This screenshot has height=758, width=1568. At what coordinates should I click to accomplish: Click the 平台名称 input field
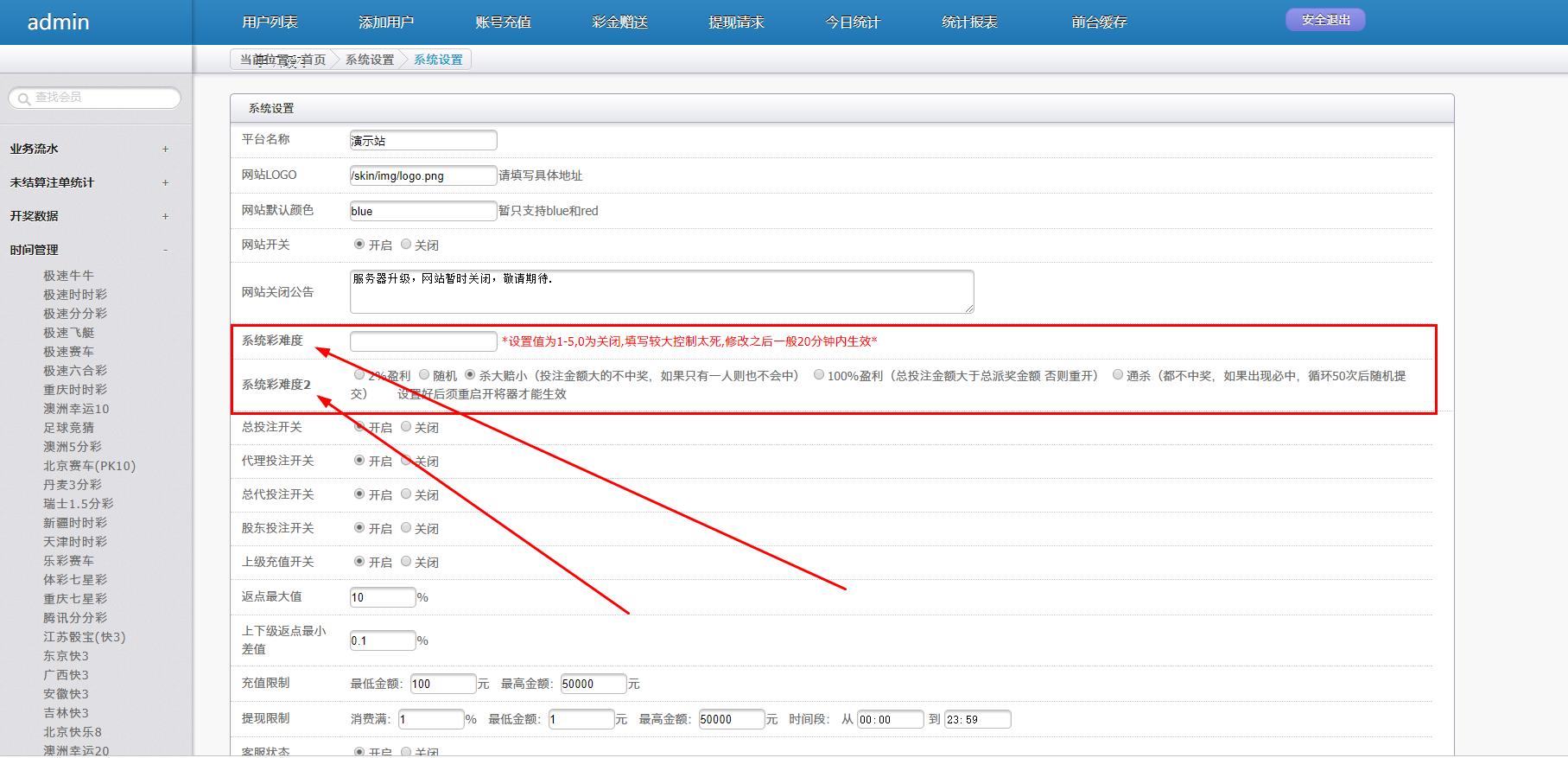point(422,140)
